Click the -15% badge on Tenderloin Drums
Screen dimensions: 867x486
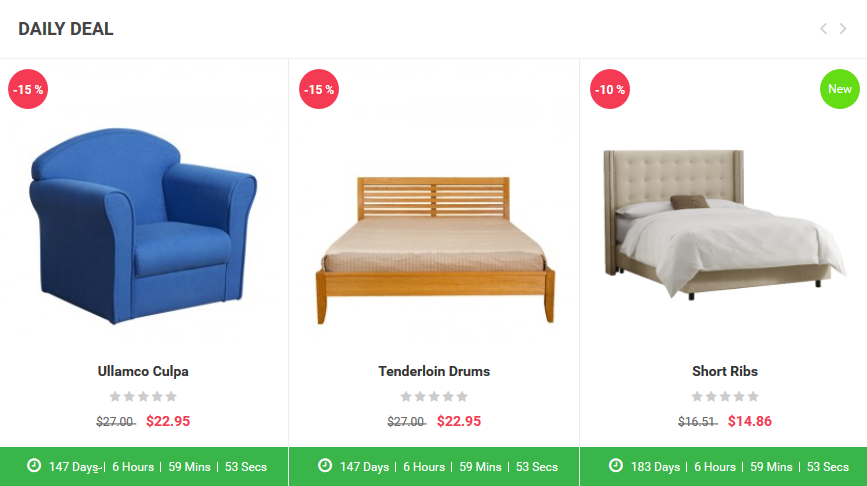tap(319, 89)
